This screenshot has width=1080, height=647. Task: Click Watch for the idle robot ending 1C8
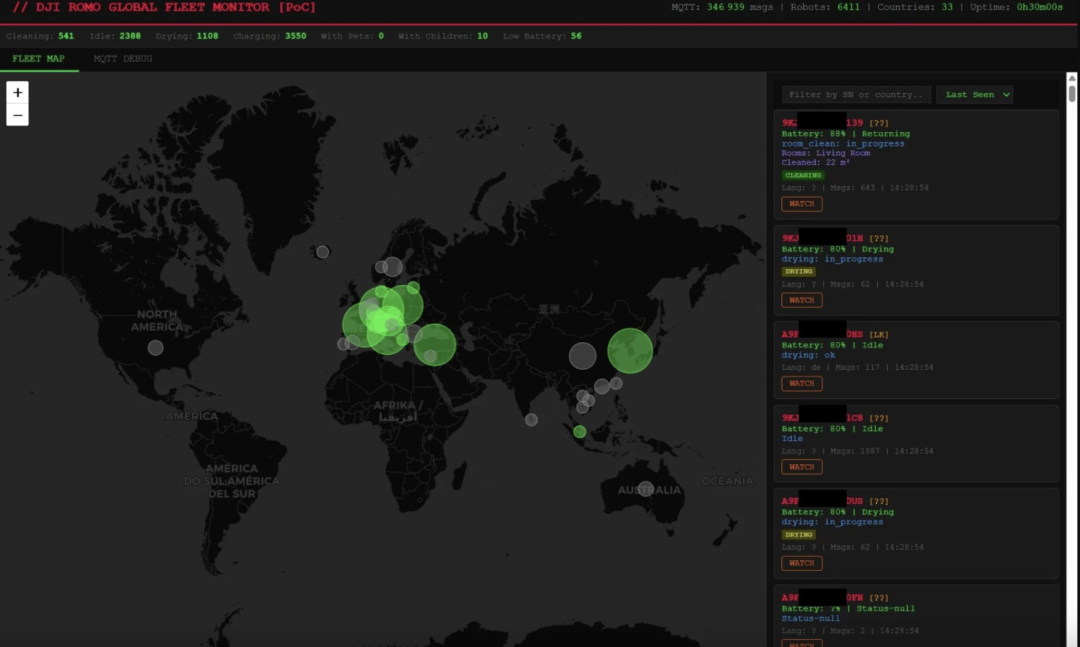pyautogui.click(x=801, y=467)
